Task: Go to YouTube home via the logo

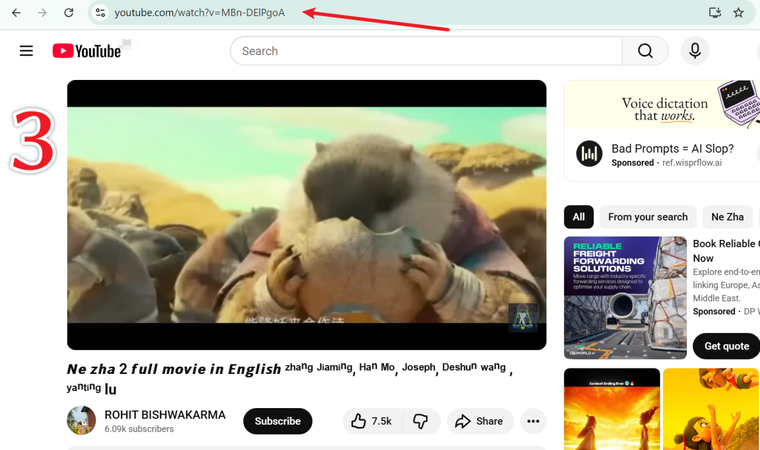Action: 87,51
